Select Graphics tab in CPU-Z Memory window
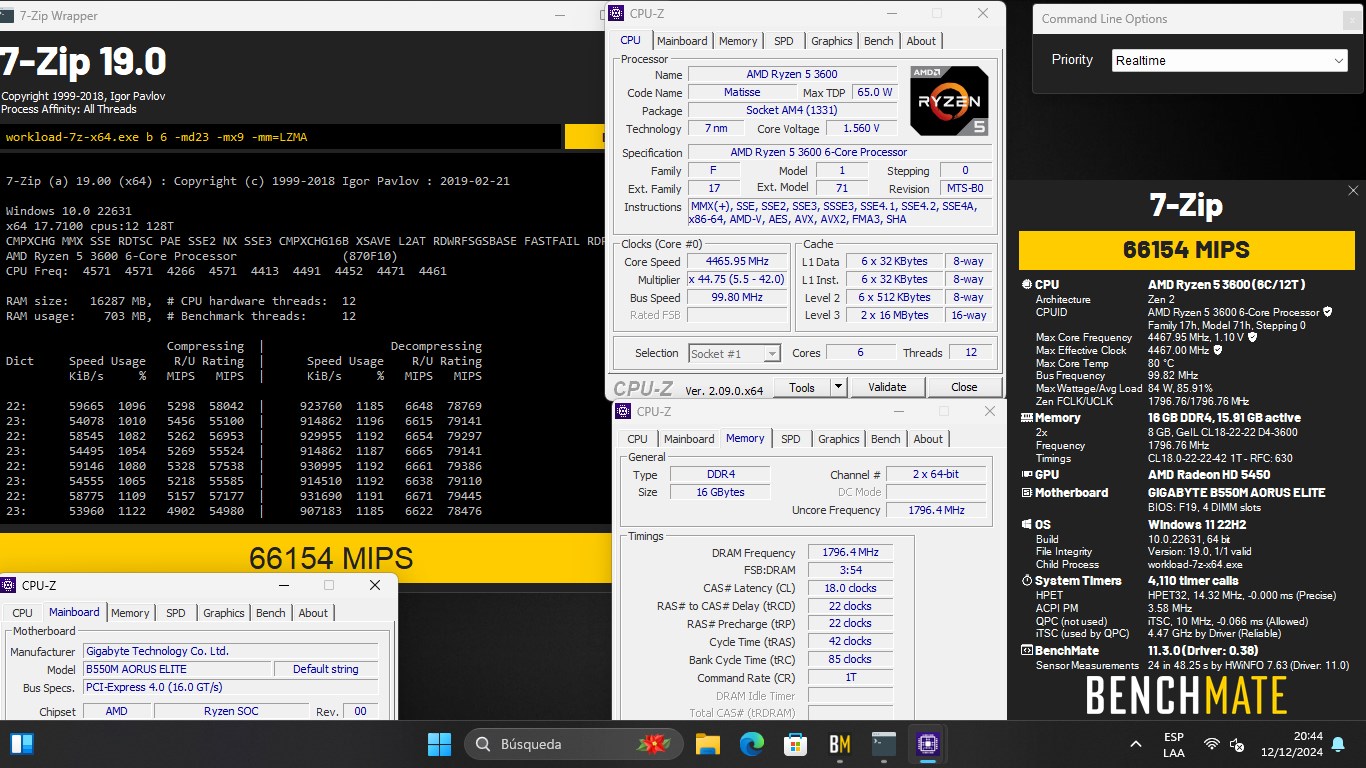The image size is (1366, 768). 839,439
